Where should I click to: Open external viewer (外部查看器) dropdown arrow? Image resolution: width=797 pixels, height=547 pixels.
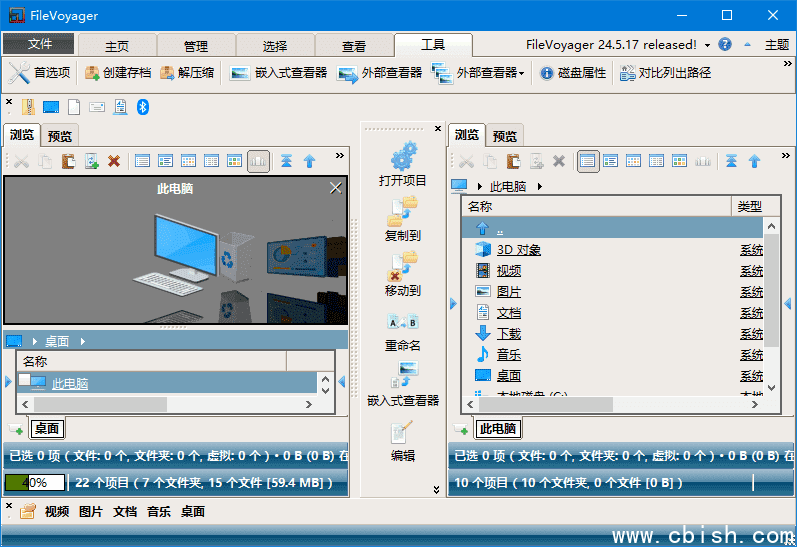522,74
